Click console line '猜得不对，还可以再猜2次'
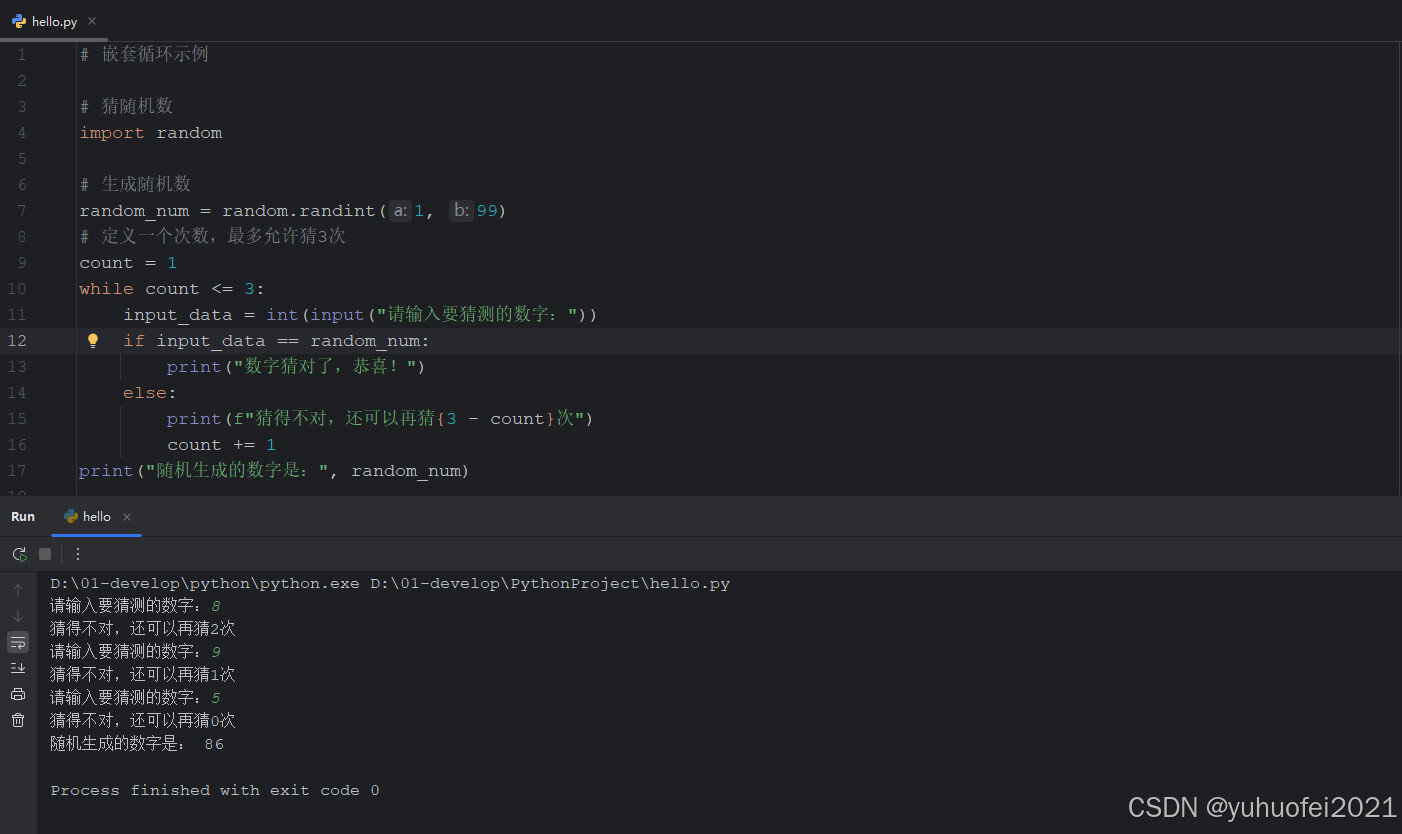This screenshot has width=1402, height=834. 143,629
